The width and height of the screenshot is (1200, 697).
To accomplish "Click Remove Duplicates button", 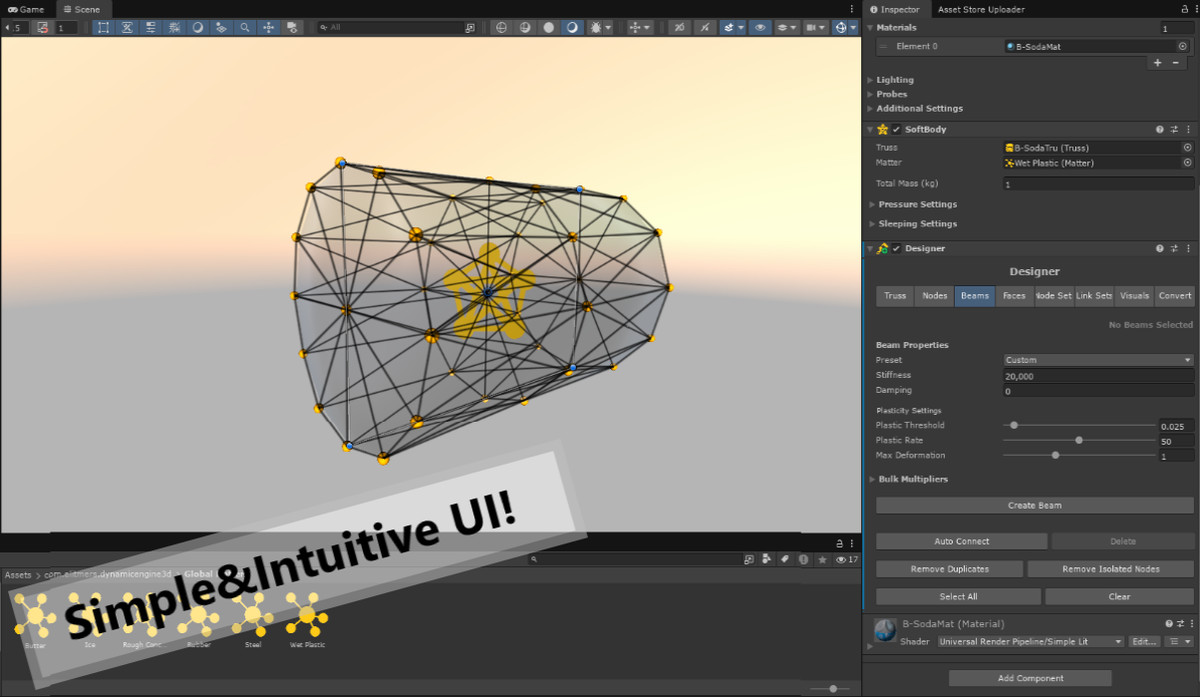I will coord(949,569).
